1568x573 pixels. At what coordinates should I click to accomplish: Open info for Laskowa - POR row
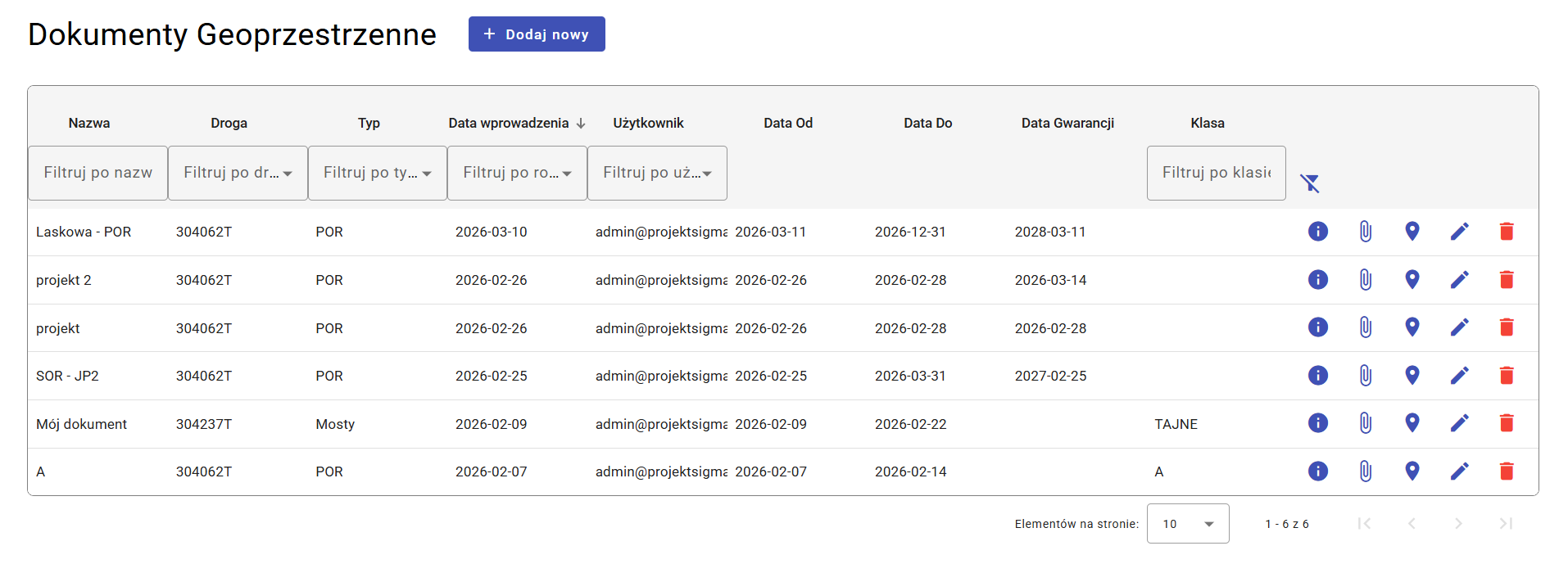1317,232
